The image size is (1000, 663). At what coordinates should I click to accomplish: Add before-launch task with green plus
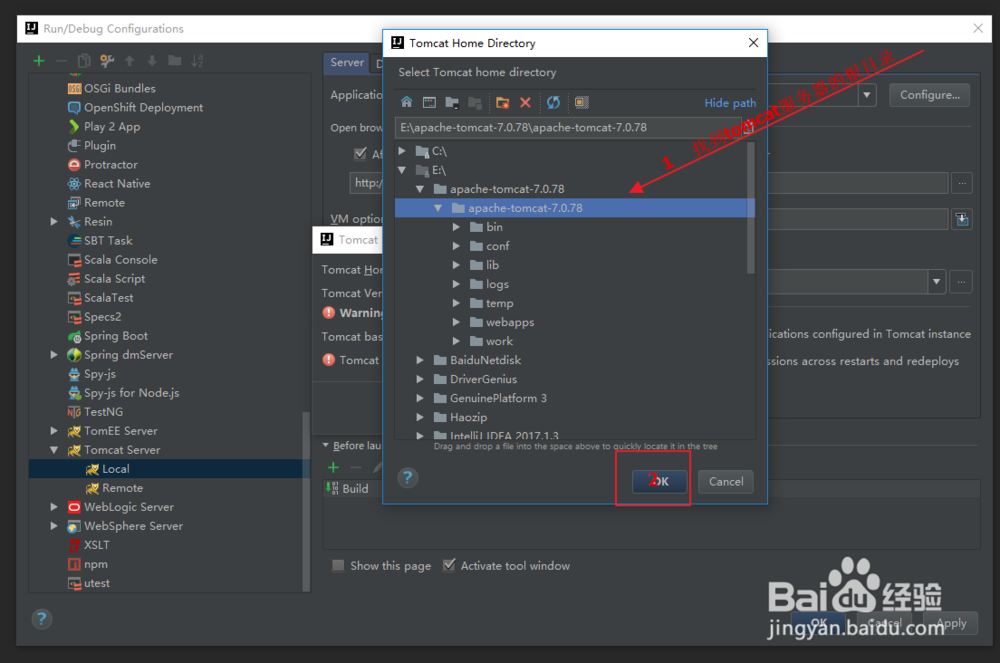[333, 467]
